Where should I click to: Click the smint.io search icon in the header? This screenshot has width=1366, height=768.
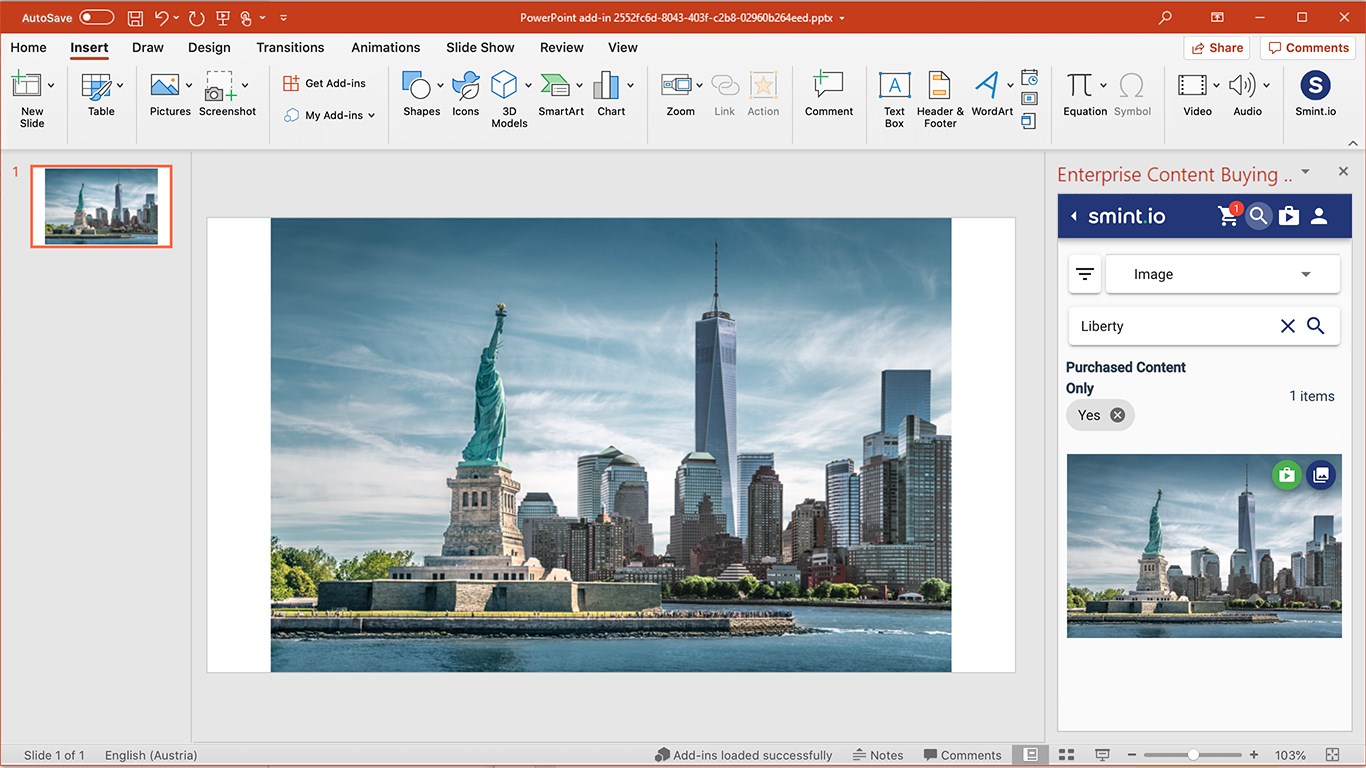(x=1259, y=216)
